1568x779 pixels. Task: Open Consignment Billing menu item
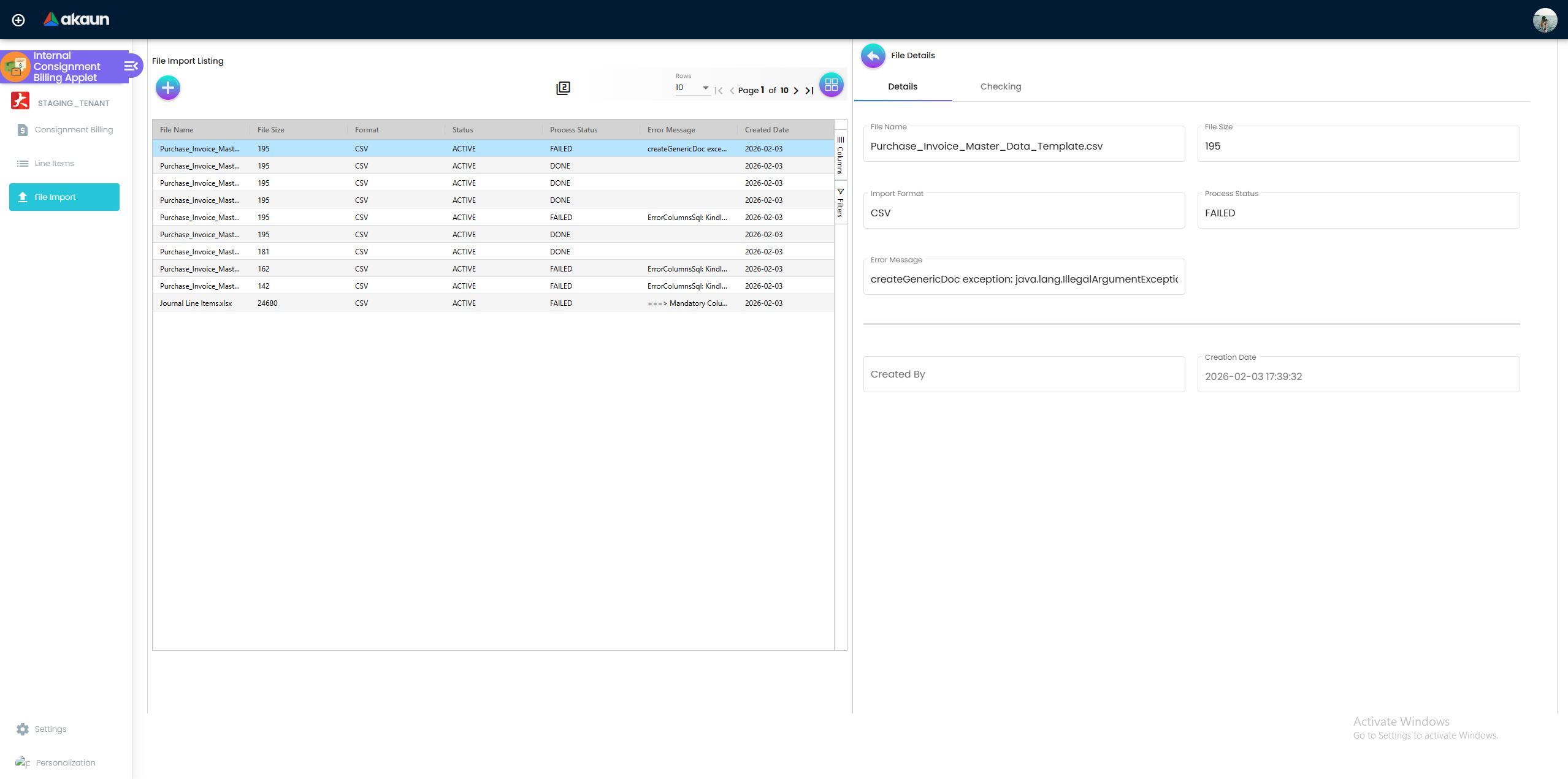click(64, 130)
